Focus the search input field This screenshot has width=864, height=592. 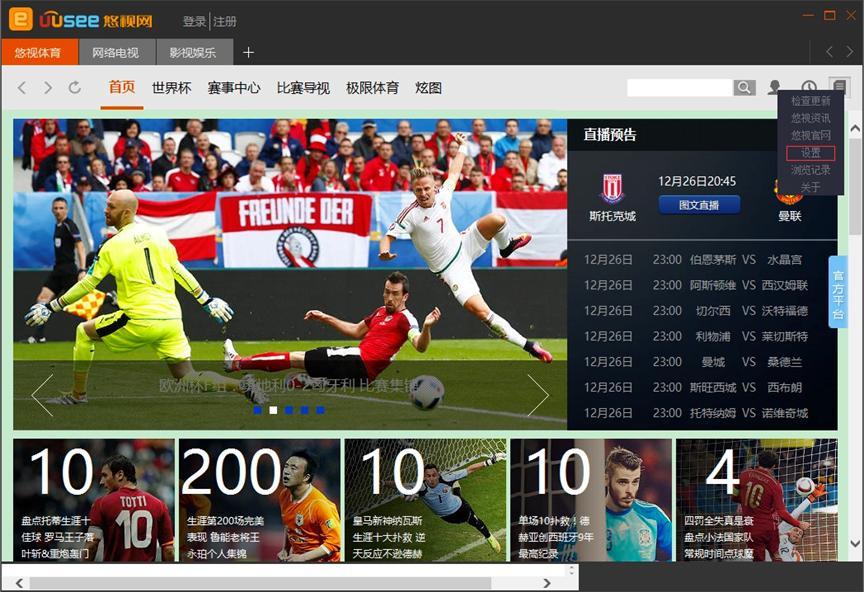pyautogui.click(x=680, y=87)
